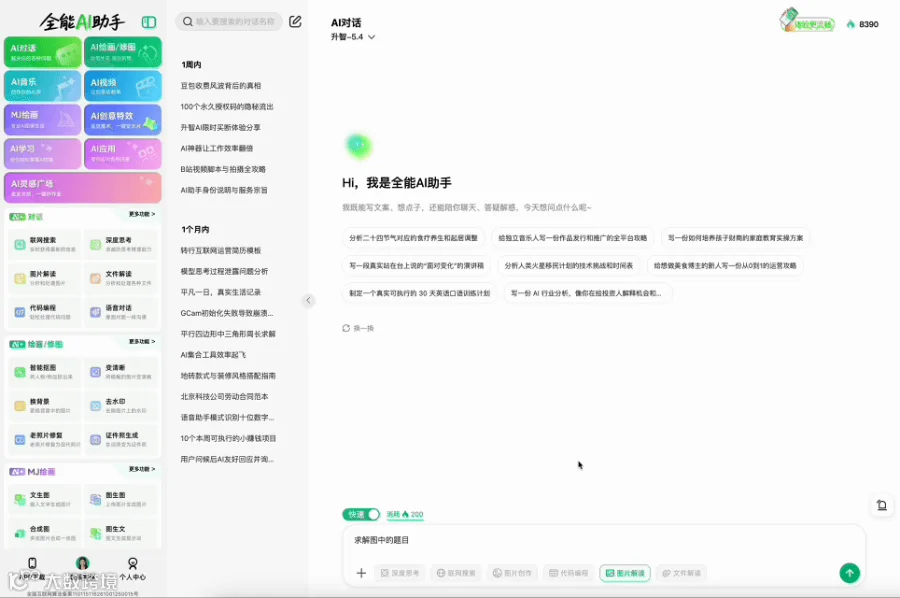Viewport: 900px width, 598px height.
Task: Start a new chat with the compose icon
Action: (295, 22)
